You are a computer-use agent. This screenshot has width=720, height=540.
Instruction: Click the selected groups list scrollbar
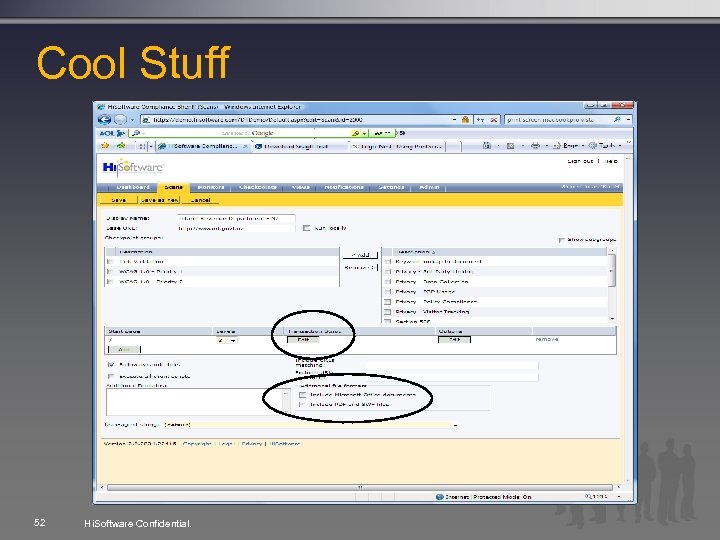[612, 284]
